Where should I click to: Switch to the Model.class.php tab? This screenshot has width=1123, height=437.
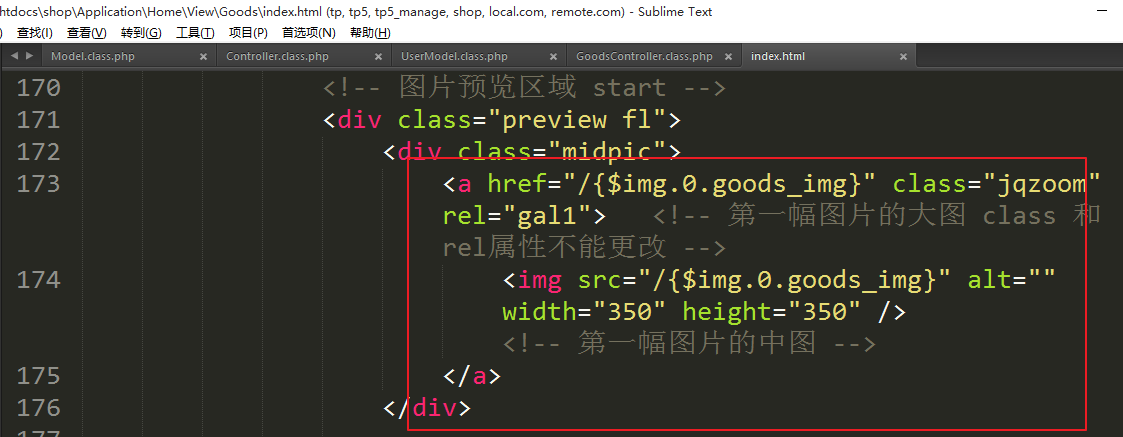pos(93,57)
